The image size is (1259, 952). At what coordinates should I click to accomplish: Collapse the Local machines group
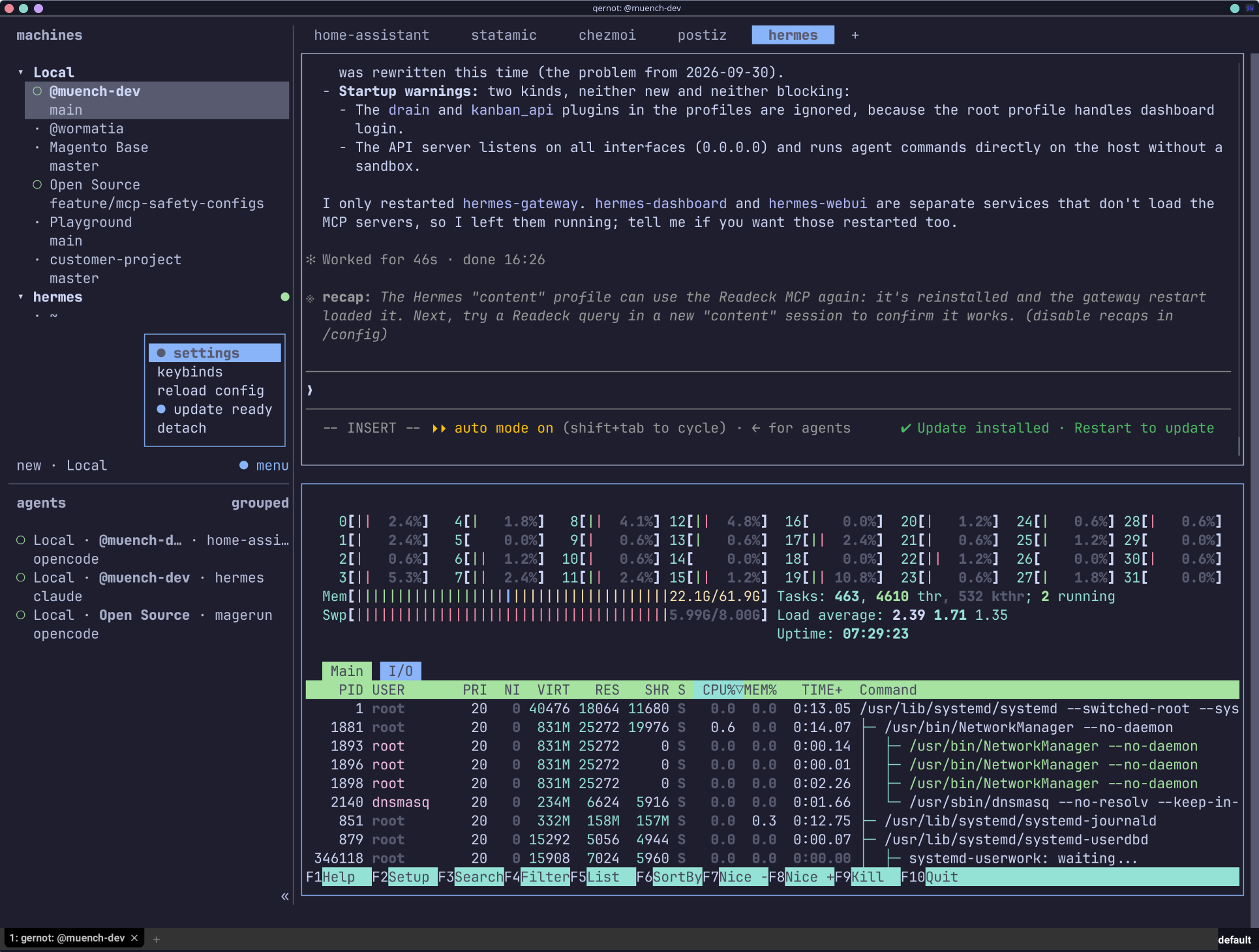pos(21,72)
